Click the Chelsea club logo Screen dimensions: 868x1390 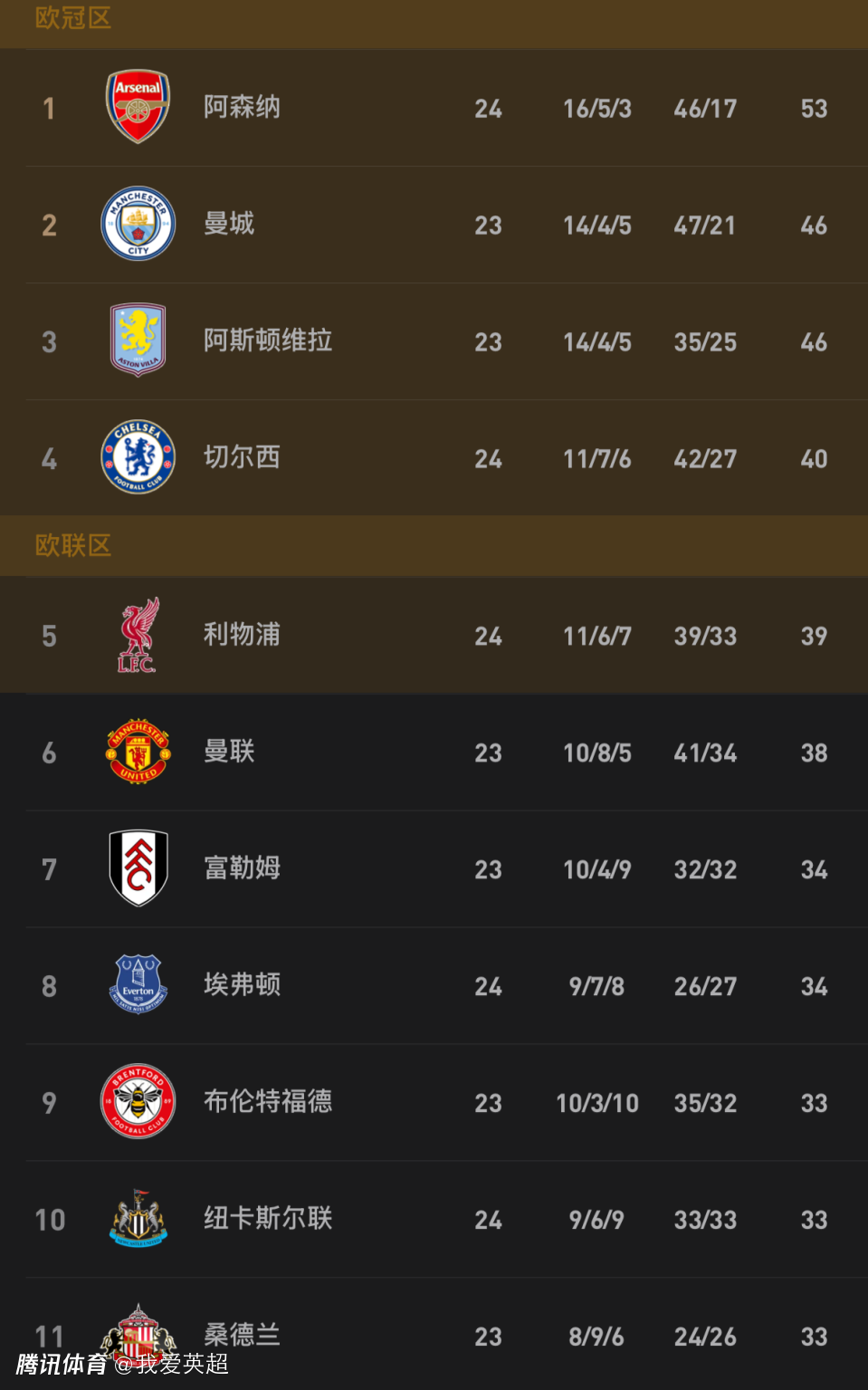[x=138, y=457]
